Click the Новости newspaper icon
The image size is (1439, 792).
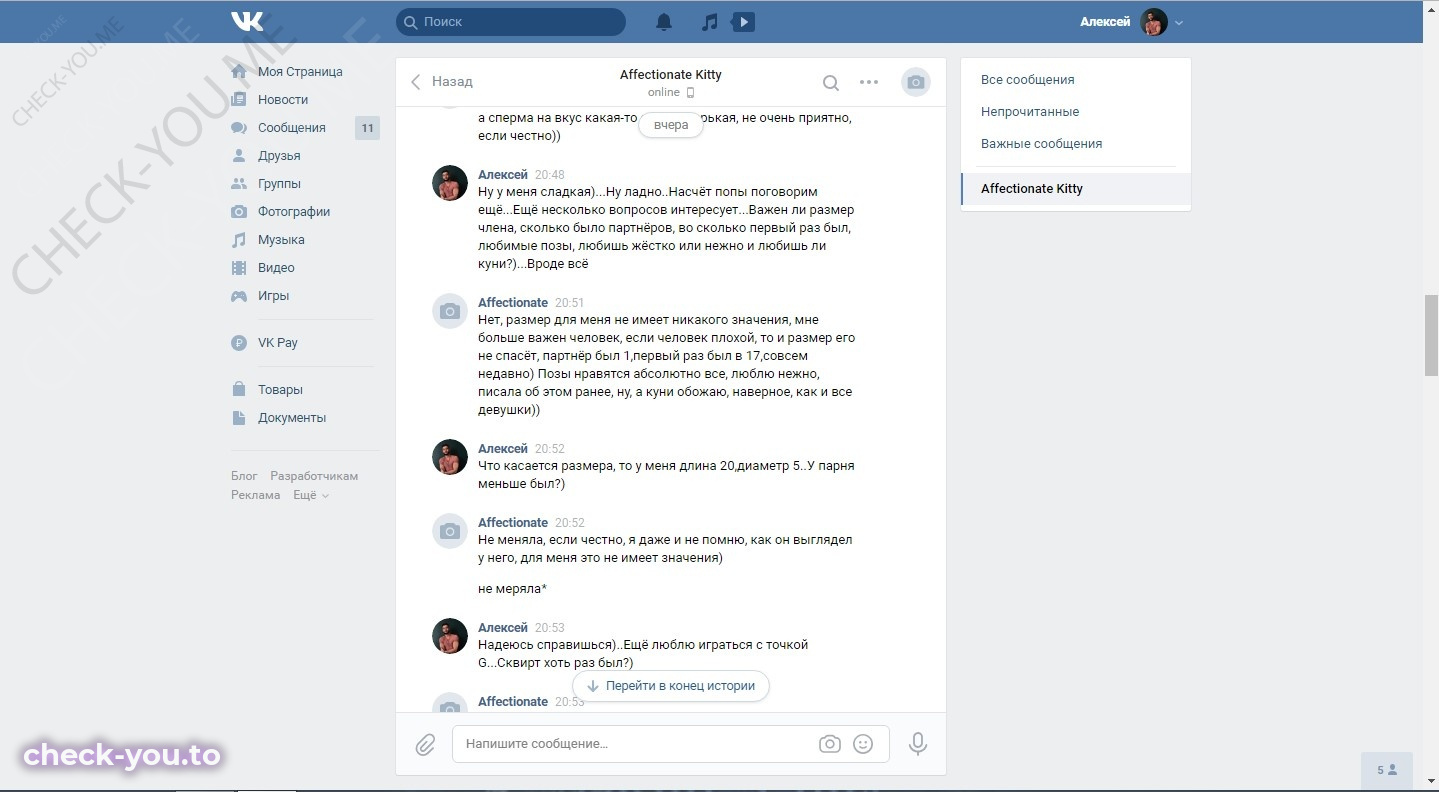pos(239,100)
